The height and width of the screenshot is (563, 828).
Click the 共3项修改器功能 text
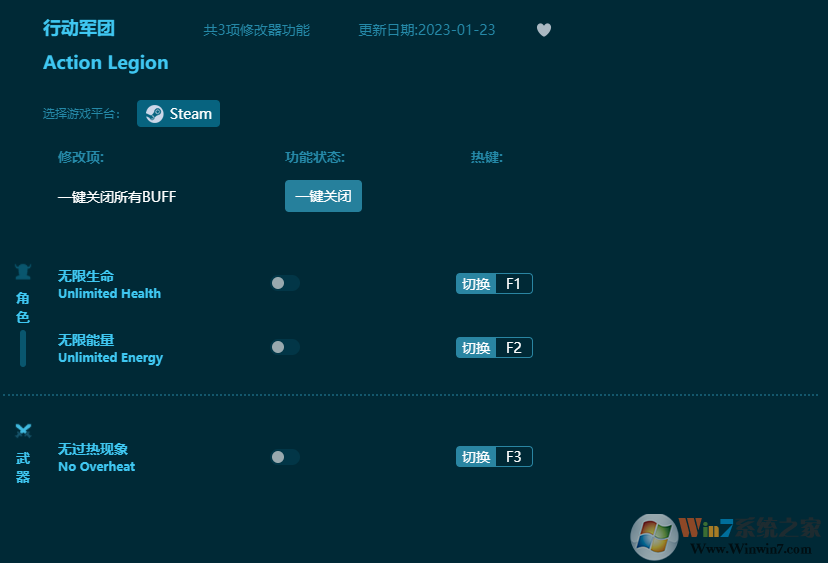(x=257, y=30)
